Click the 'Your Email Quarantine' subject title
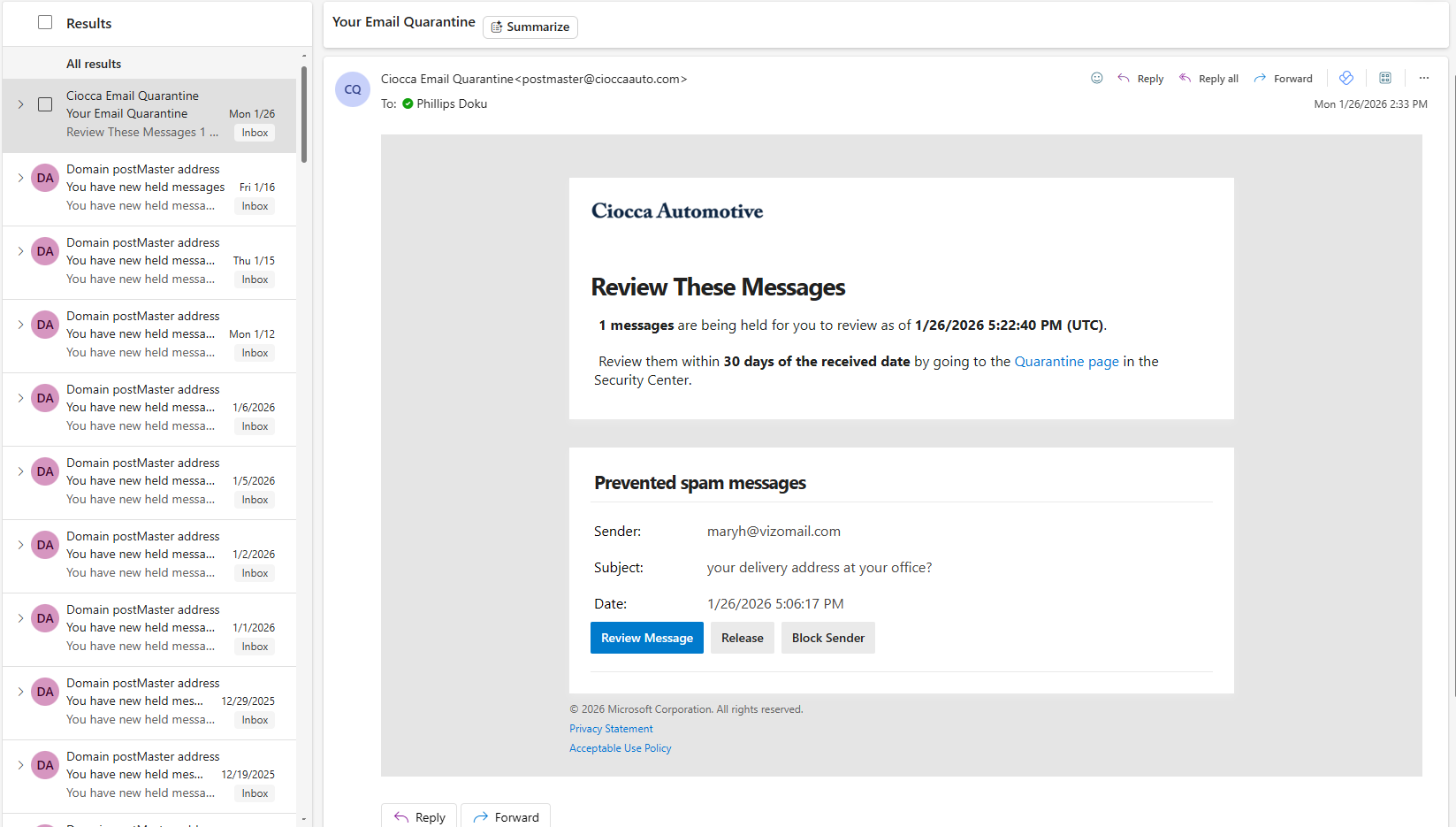The width and height of the screenshot is (1456, 827). 403,21
